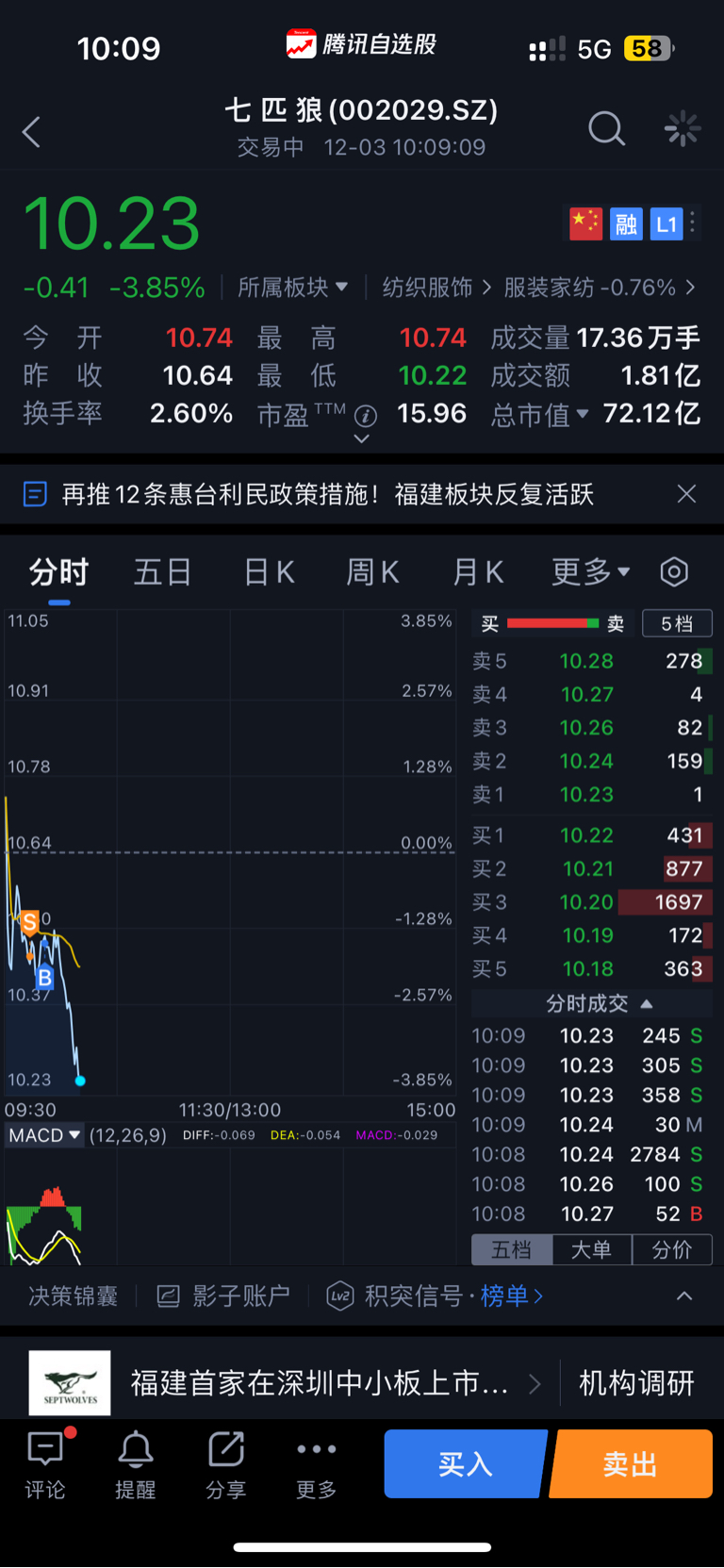The image size is (724, 1568).
Task: Expand the 所属板块 dropdown
Action: (x=293, y=287)
